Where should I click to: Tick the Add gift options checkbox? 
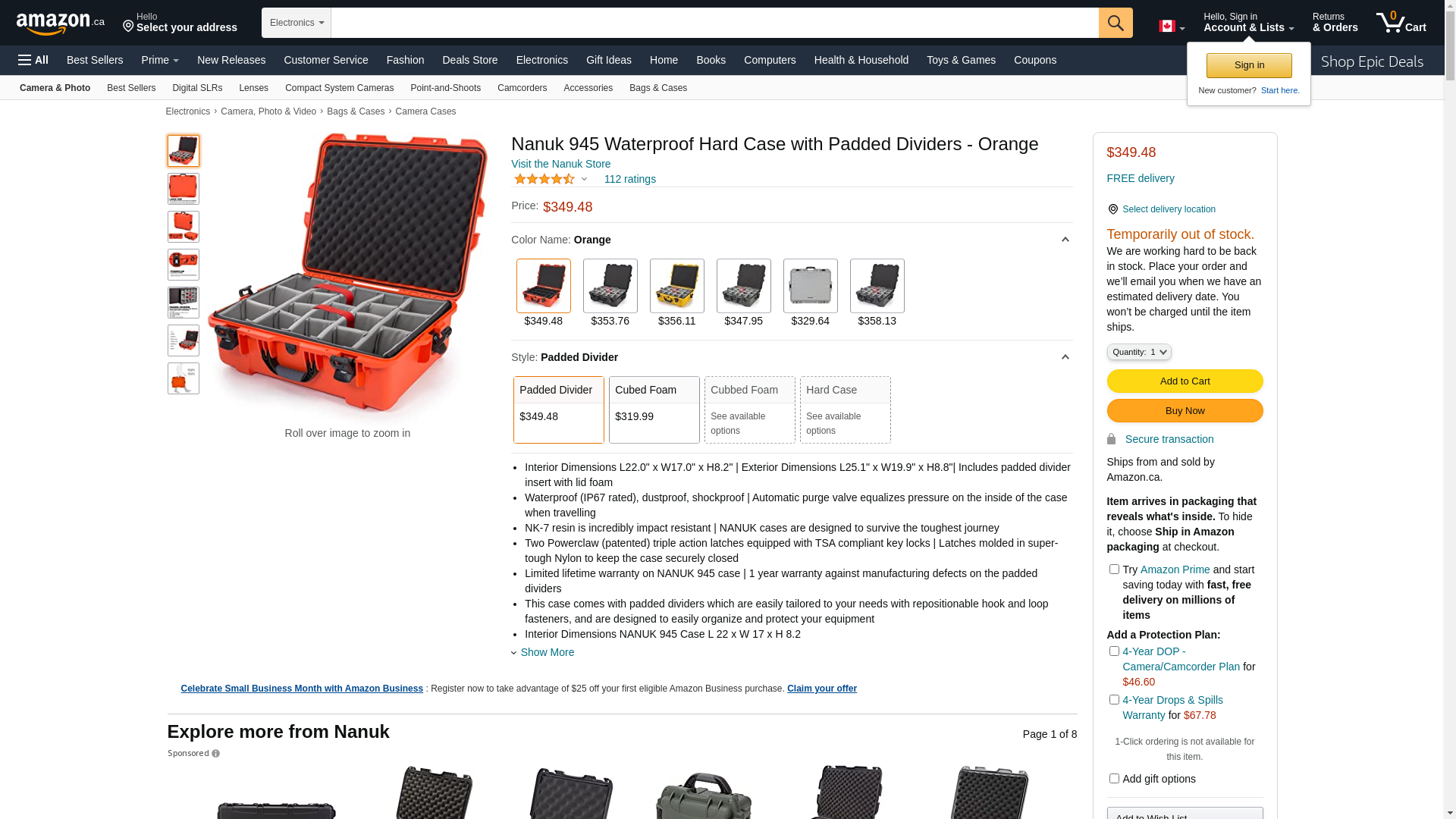(x=1114, y=779)
